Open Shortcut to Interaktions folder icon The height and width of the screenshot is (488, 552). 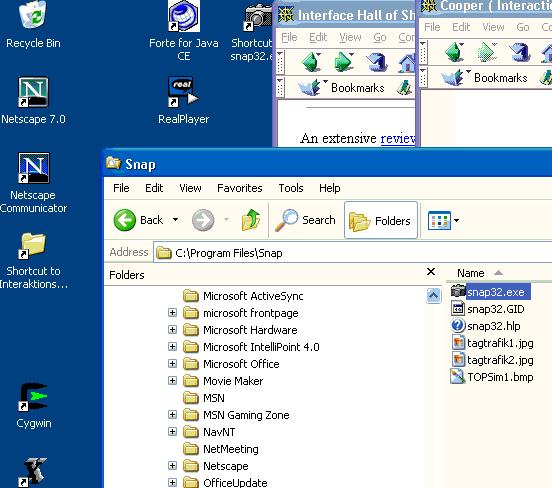tap(33, 261)
